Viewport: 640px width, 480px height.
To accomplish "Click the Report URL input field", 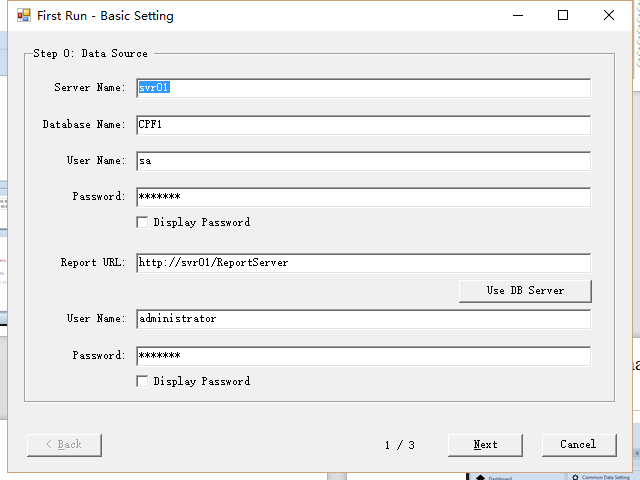I will point(364,263).
